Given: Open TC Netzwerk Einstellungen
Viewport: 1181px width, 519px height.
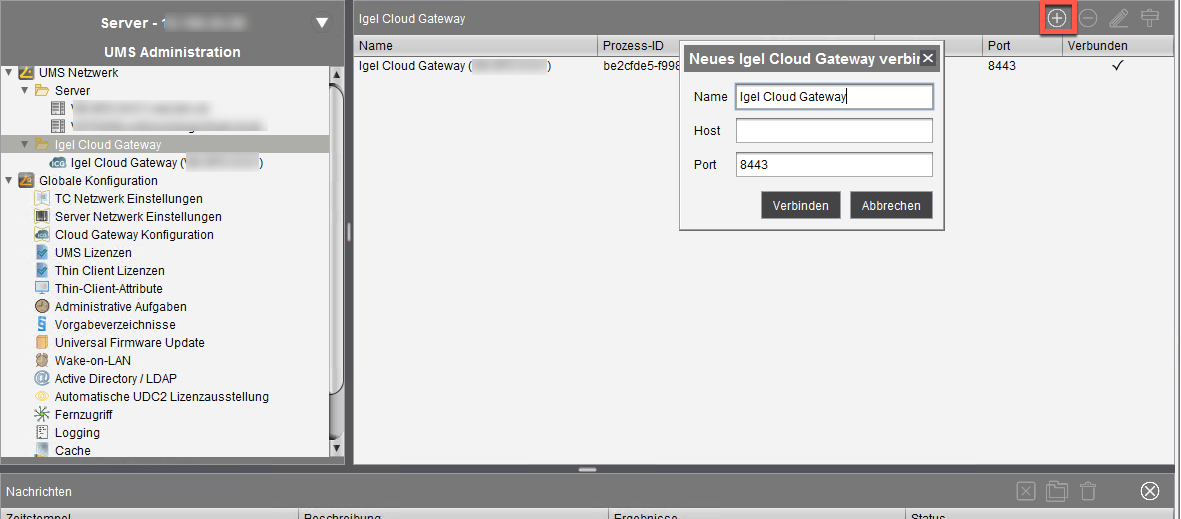Looking at the screenshot, I should pyautogui.click(x=129, y=199).
